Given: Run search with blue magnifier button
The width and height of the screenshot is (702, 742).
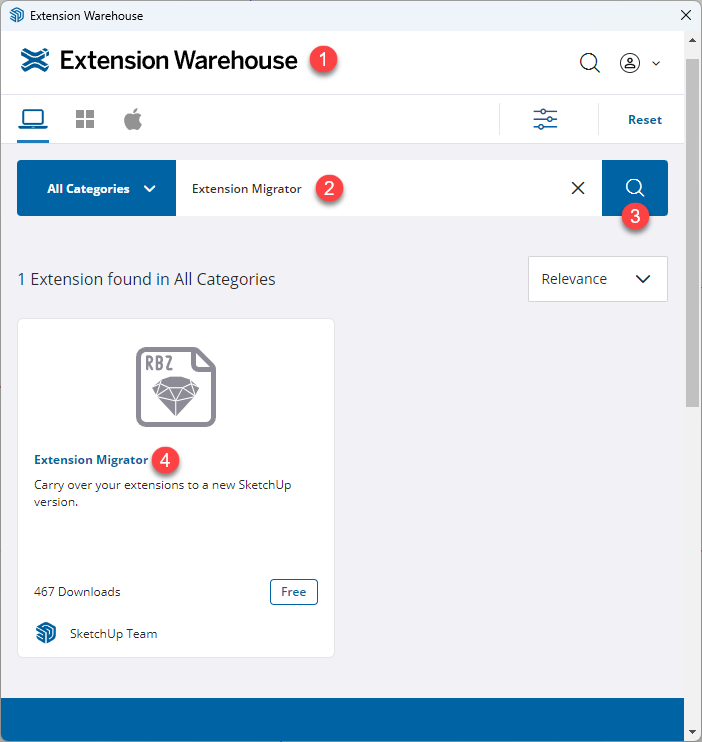Looking at the screenshot, I should coord(635,188).
